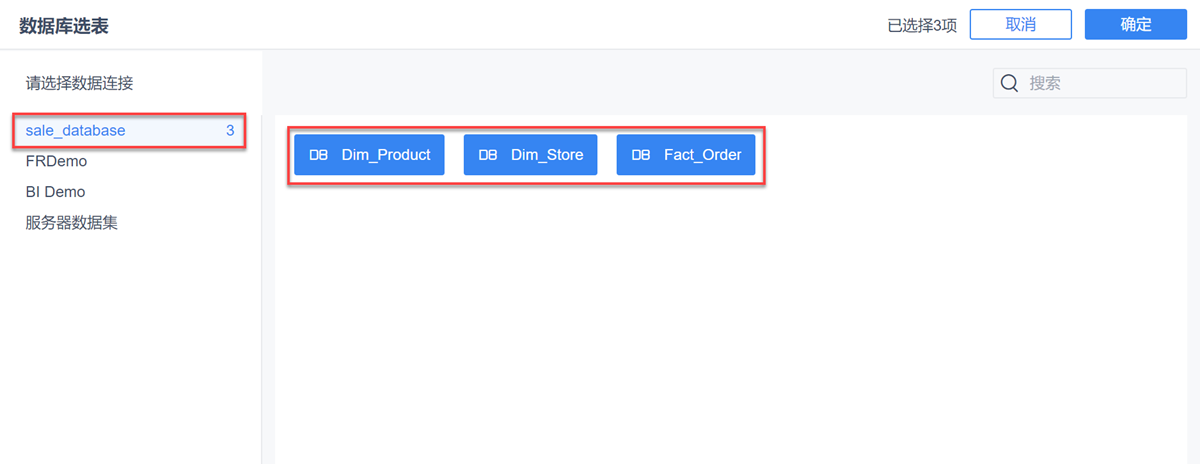
Task: Open the FRDemo data connection
Action: 56,161
